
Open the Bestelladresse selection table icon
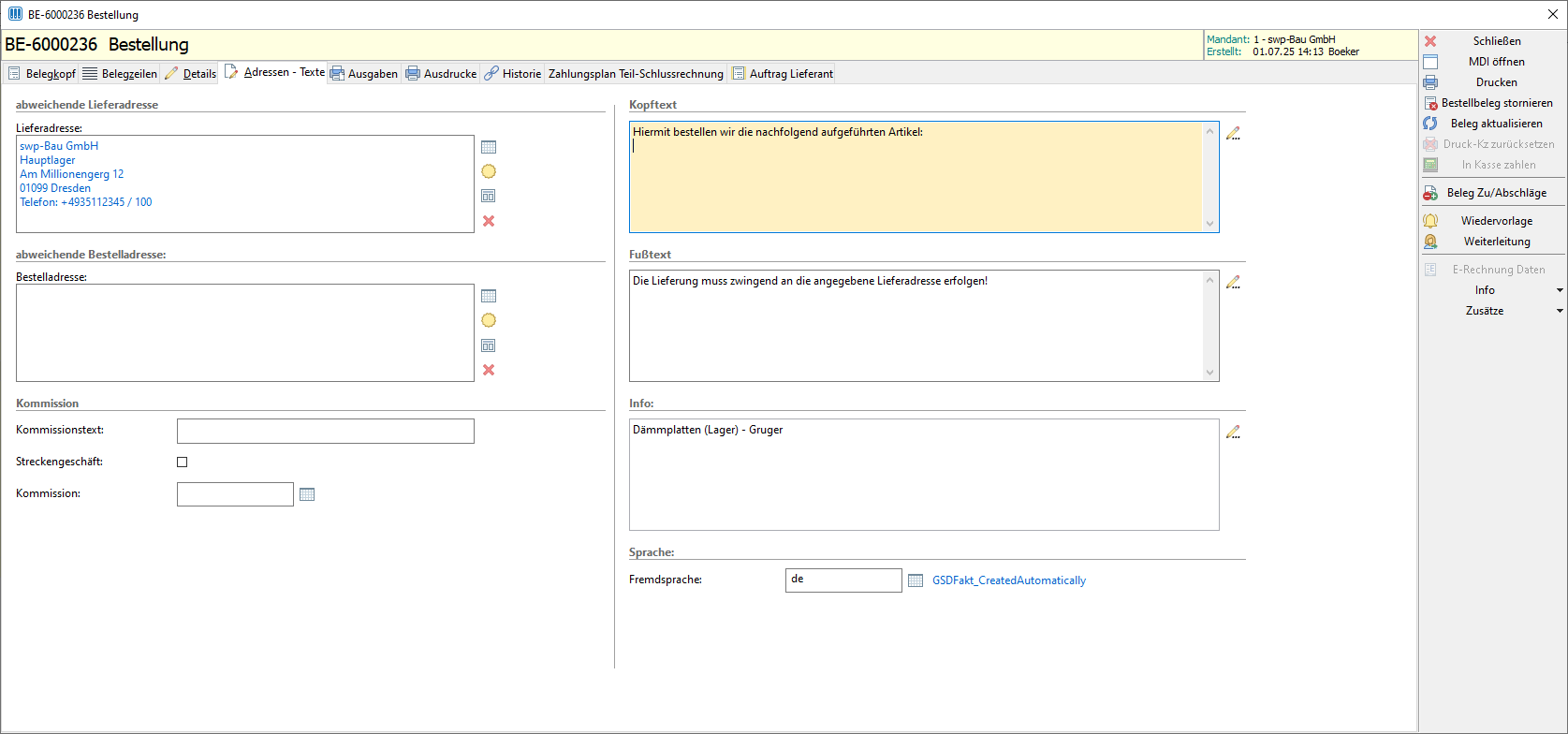point(489,296)
